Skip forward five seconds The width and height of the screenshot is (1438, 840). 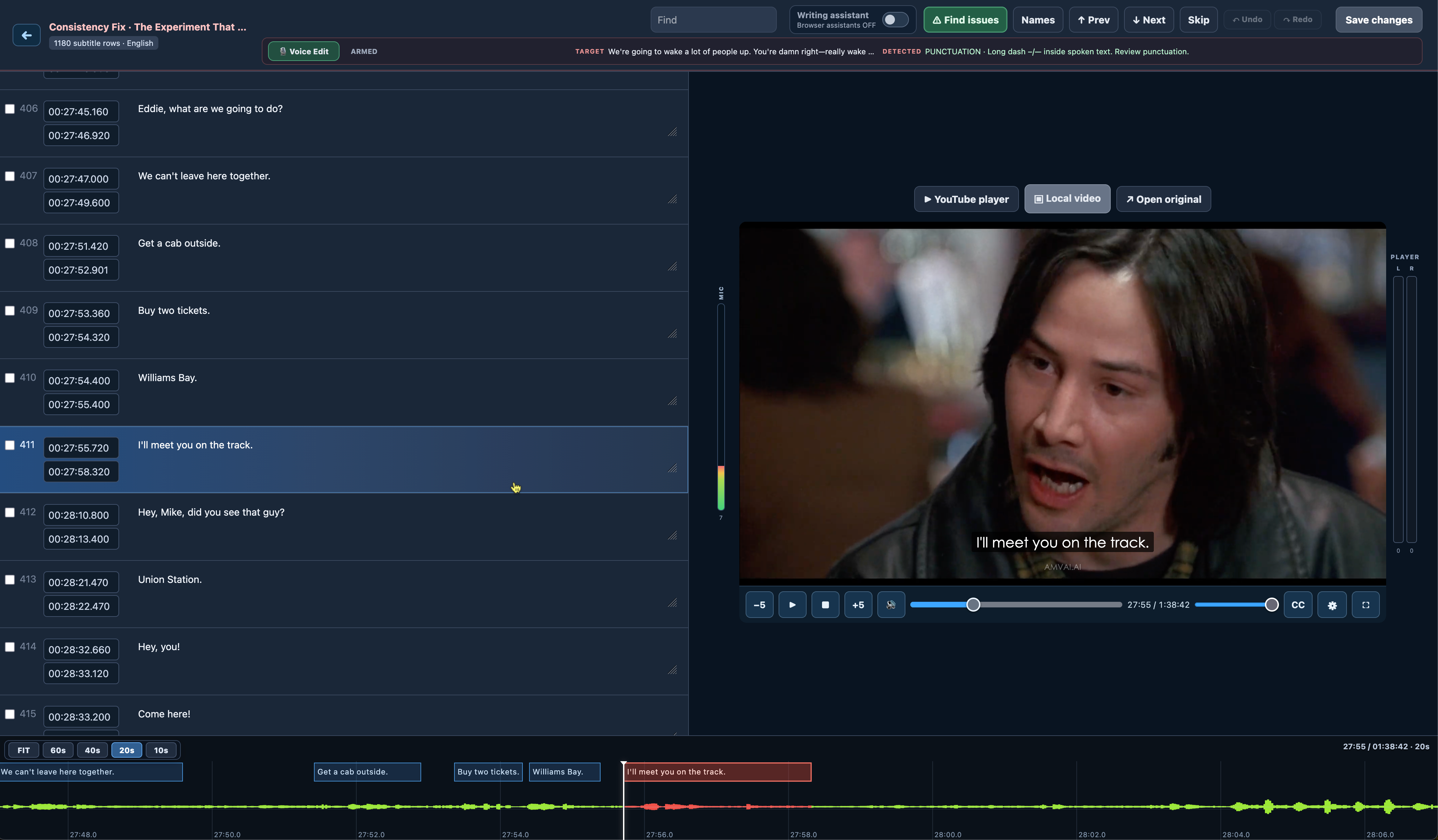(858, 605)
